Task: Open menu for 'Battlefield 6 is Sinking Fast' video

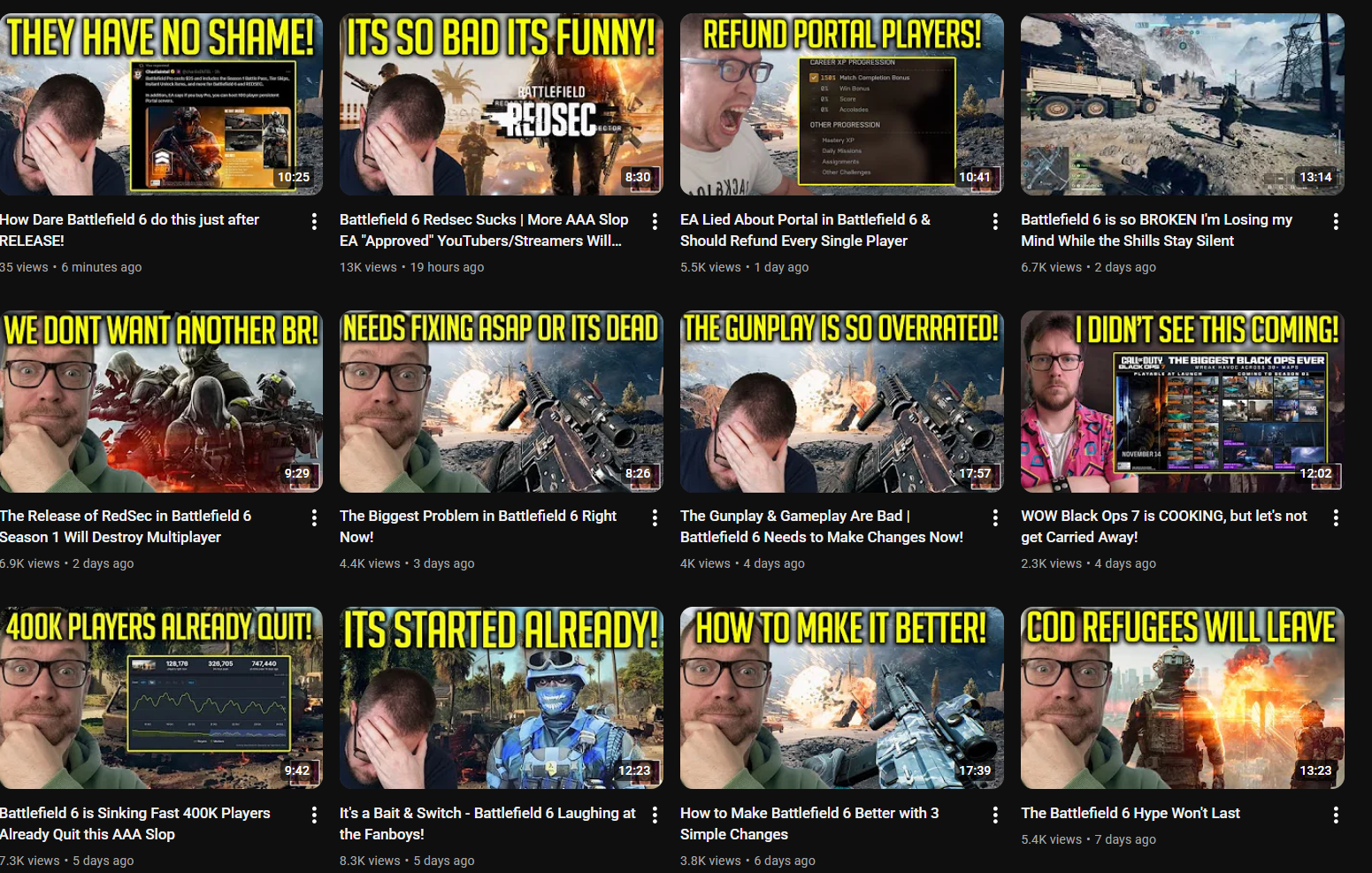Action: (x=314, y=815)
